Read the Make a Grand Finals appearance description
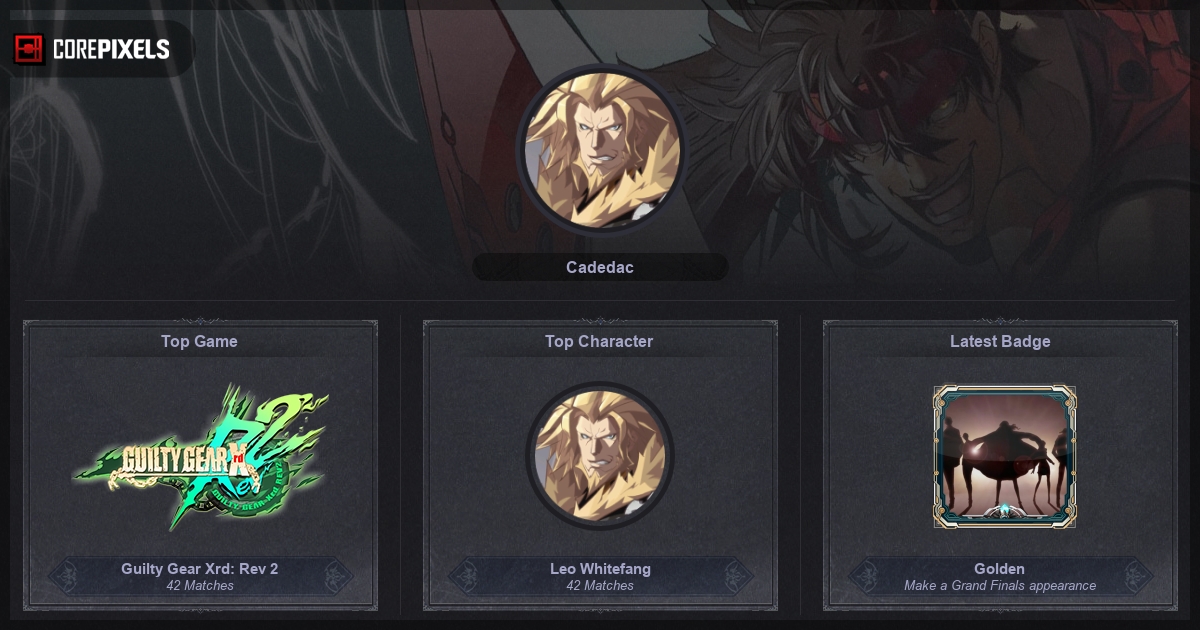This screenshot has height=630, width=1200. 1000,586
